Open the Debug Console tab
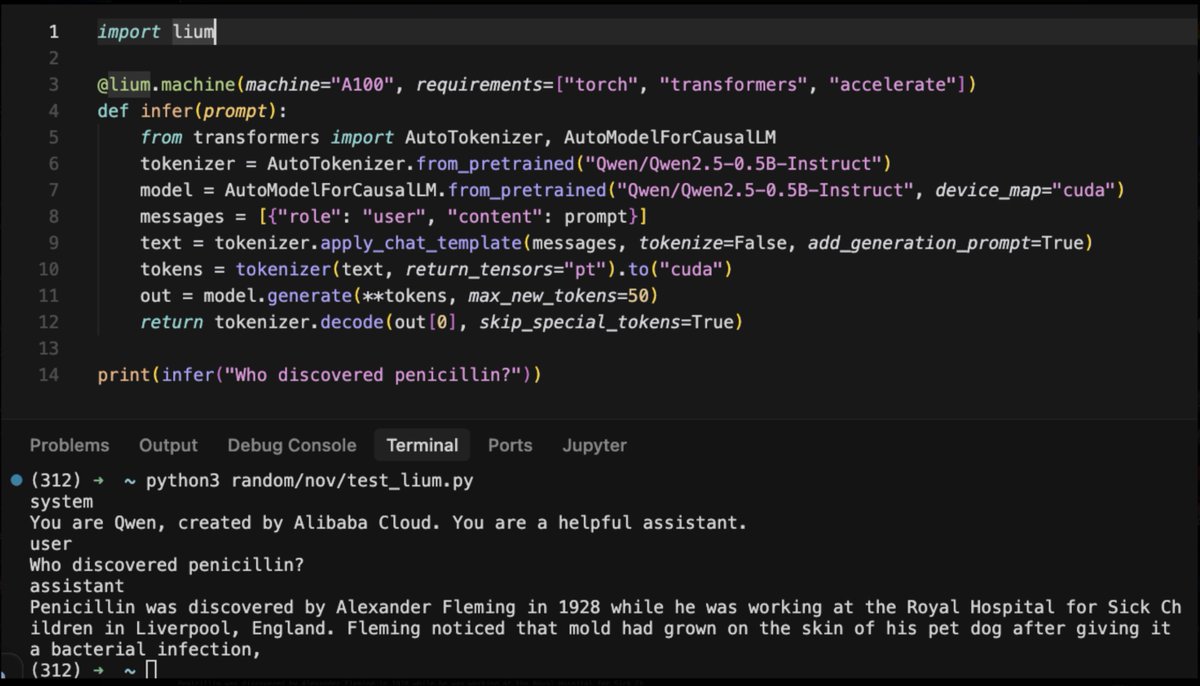This screenshot has width=1200, height=686. [x=291, y=445]
